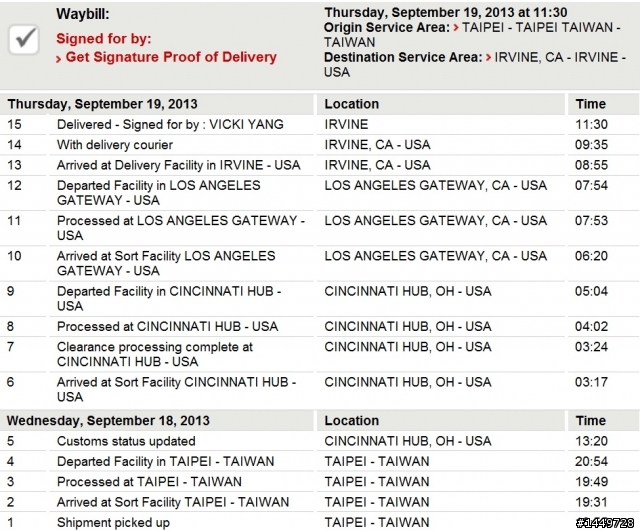Click the red arrow before Get Signature
The height and width of the screenshot is (531, 640).
(x=59, y=59)
